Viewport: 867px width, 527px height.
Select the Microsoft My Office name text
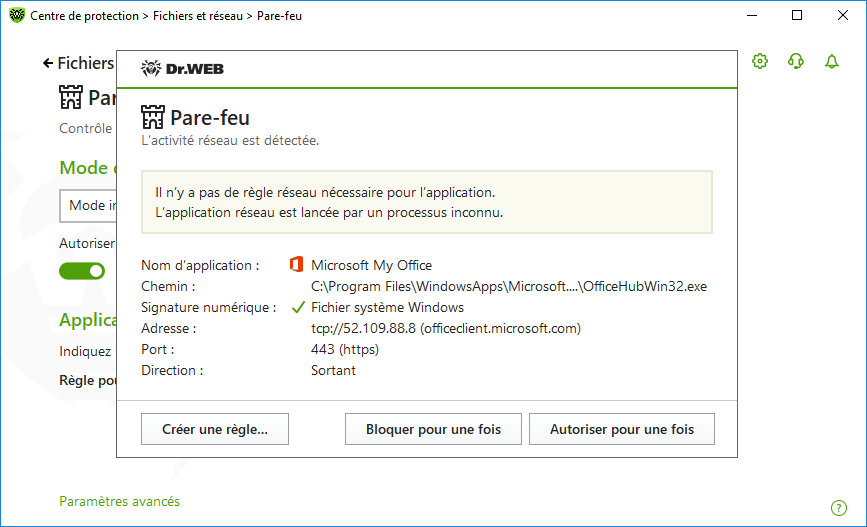[371, 265]
